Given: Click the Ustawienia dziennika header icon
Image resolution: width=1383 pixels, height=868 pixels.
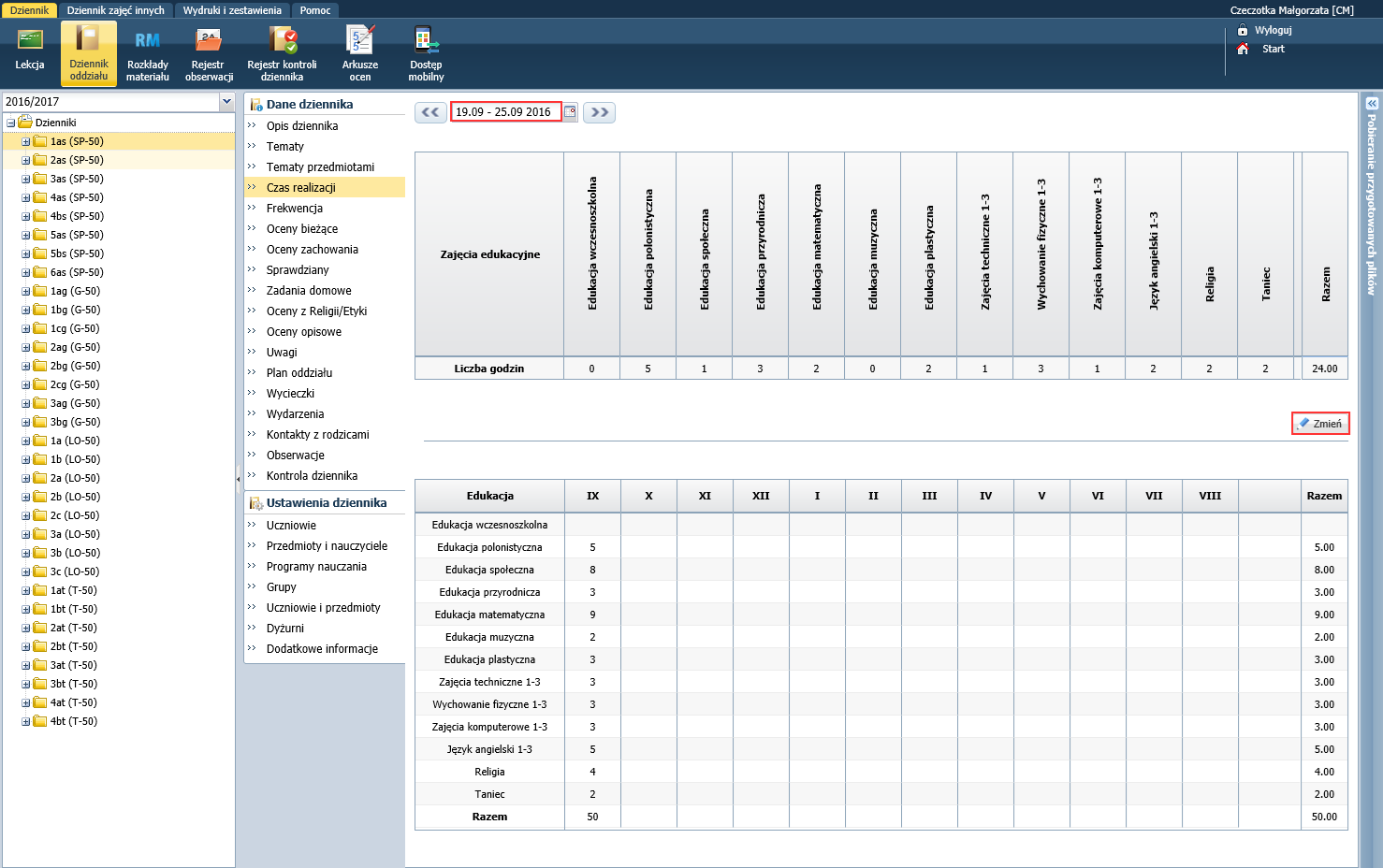Looking at the screenshot, I should tap(255, 503).
